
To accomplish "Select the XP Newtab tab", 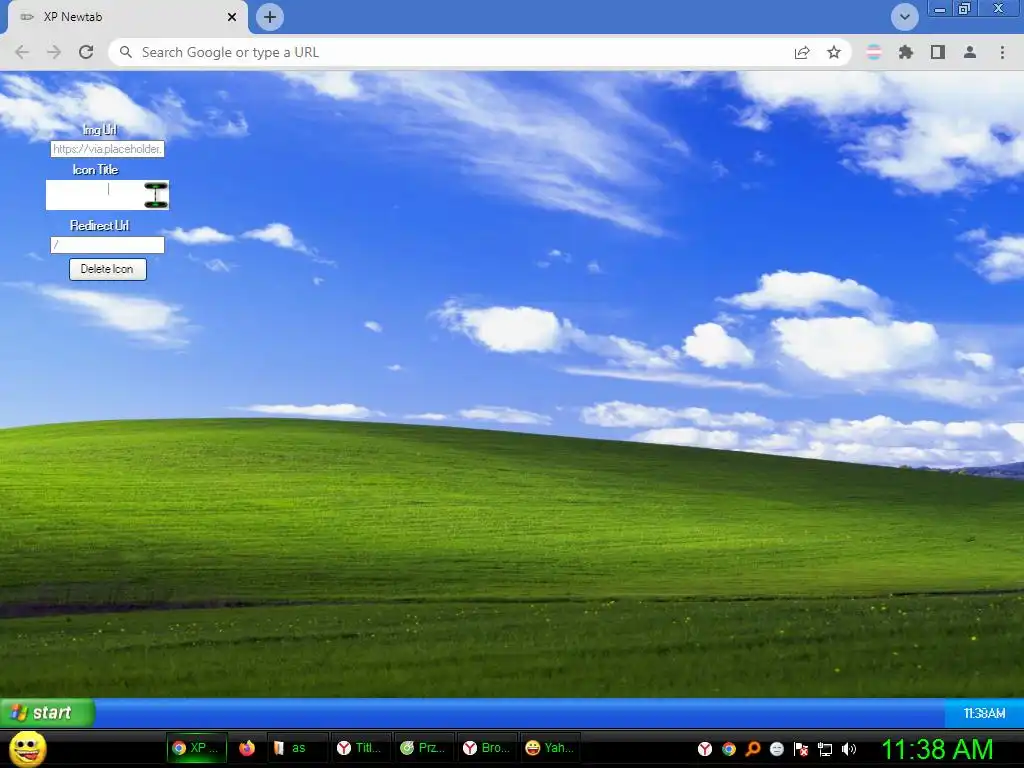I will pyautogui.click(x=128, y=17).
